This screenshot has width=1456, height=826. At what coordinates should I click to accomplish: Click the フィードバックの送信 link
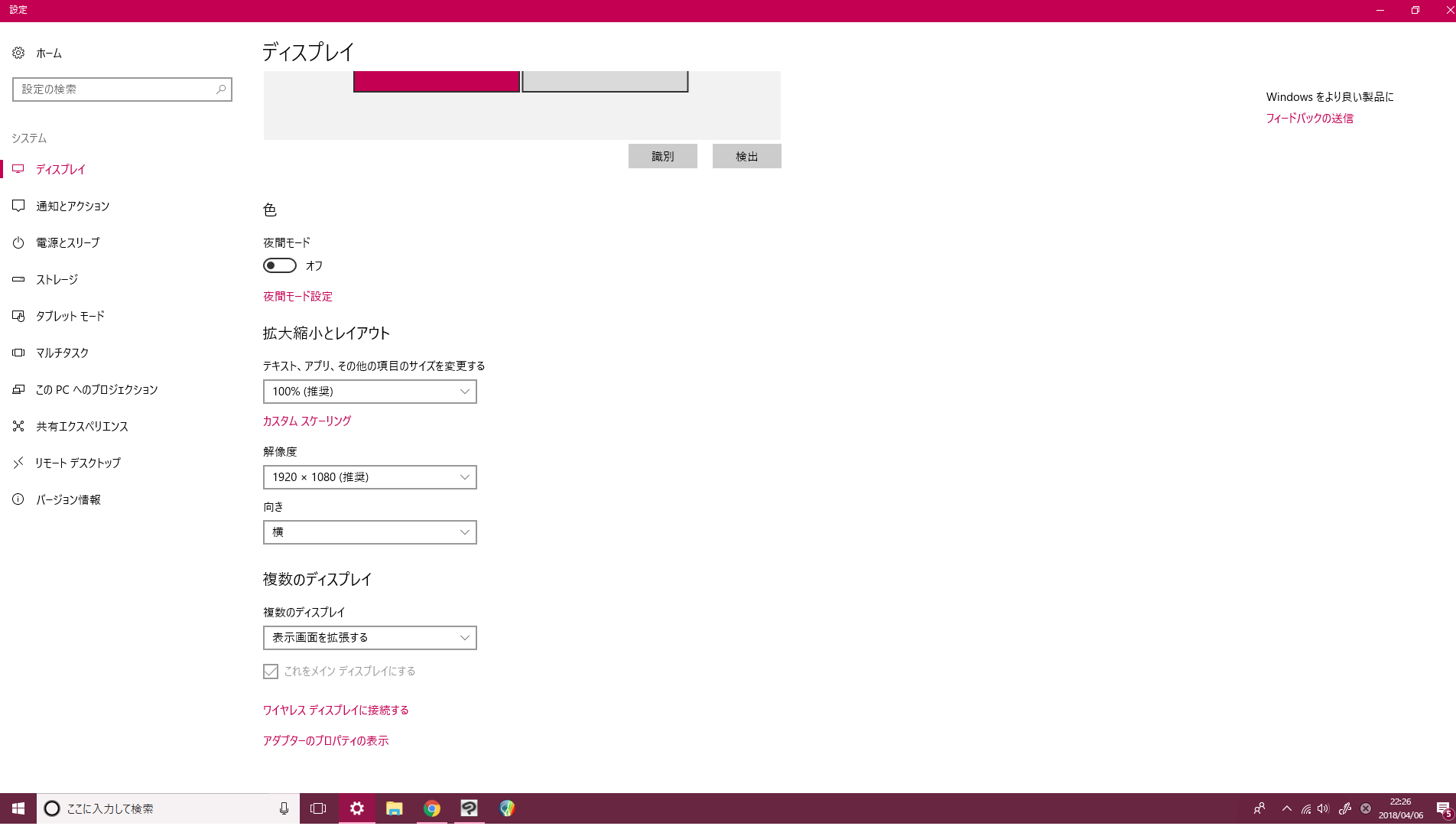1310,118
